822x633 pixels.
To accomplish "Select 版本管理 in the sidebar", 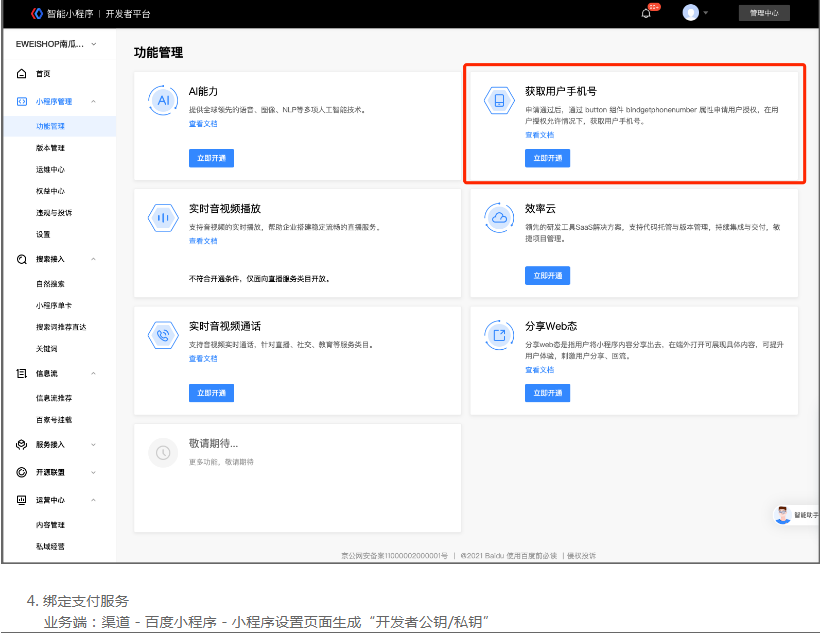I will click(x=50, y=148).
